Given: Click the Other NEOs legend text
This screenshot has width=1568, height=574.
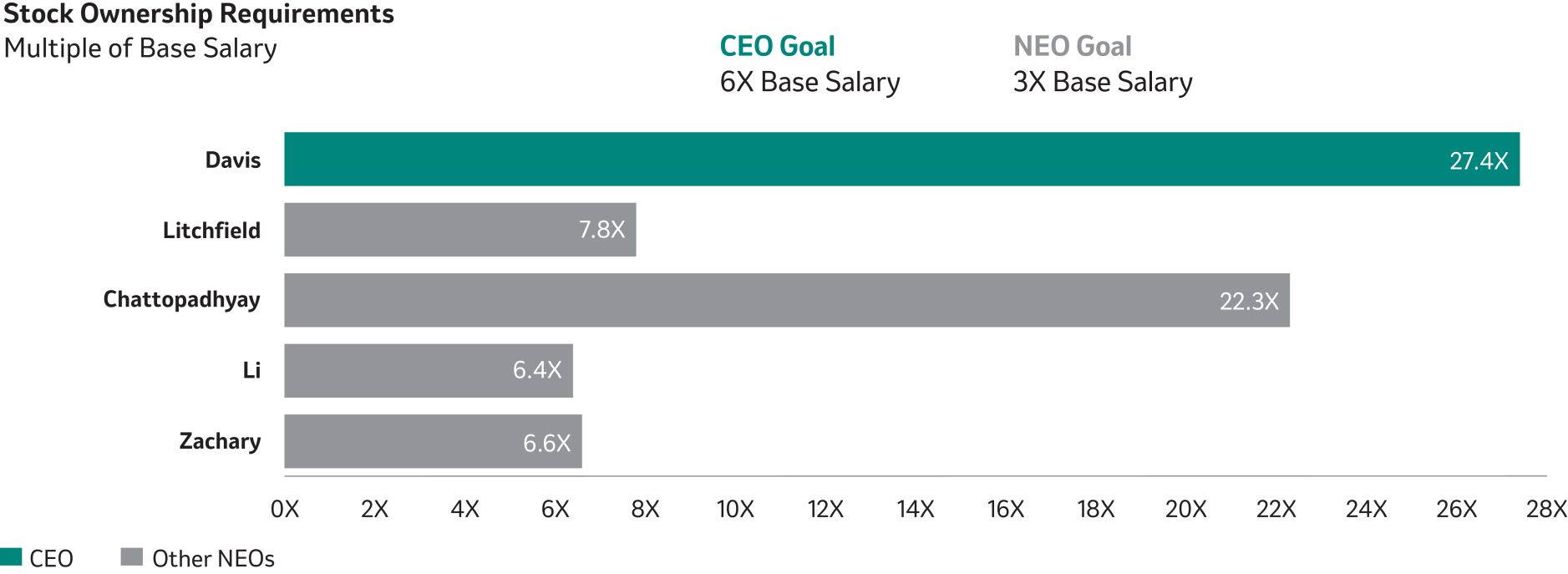Looking at the screenshot, I should click(x=213, y=558).
